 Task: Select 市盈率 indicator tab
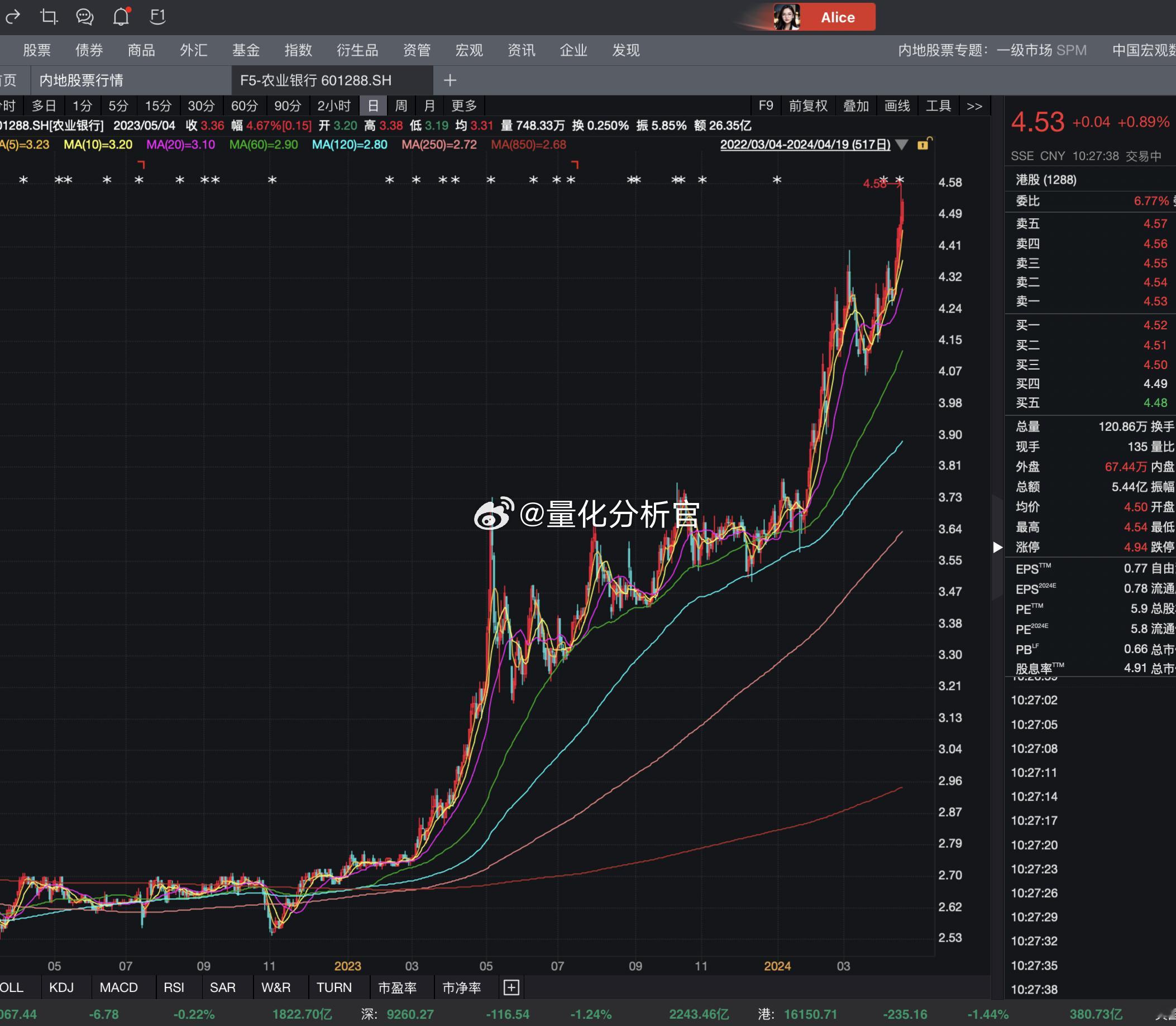click(x=398, y=987)
